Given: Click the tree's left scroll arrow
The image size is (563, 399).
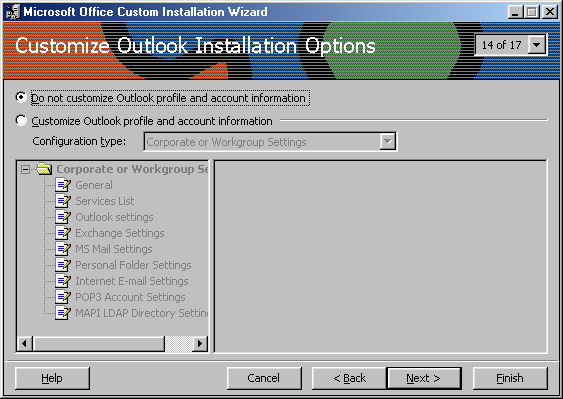Looking at the screenshot, I should click(24, 344).
